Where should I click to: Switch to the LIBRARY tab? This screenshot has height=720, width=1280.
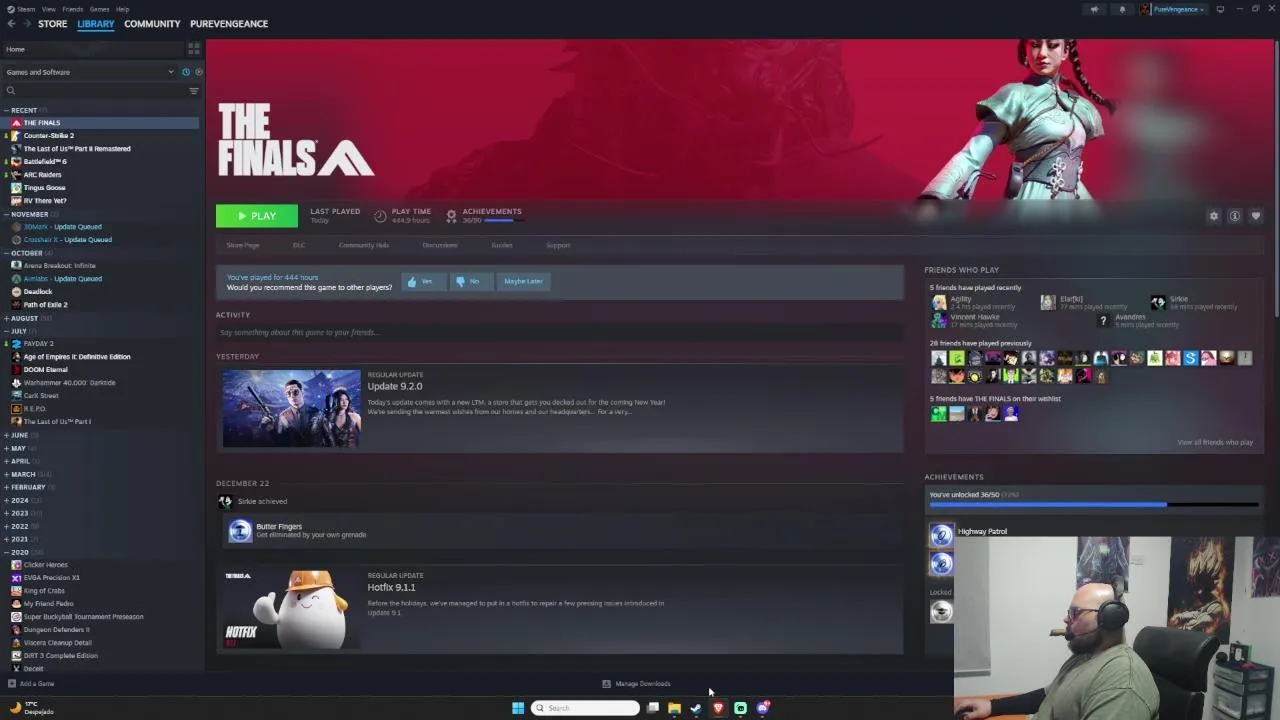click(96, 24)
